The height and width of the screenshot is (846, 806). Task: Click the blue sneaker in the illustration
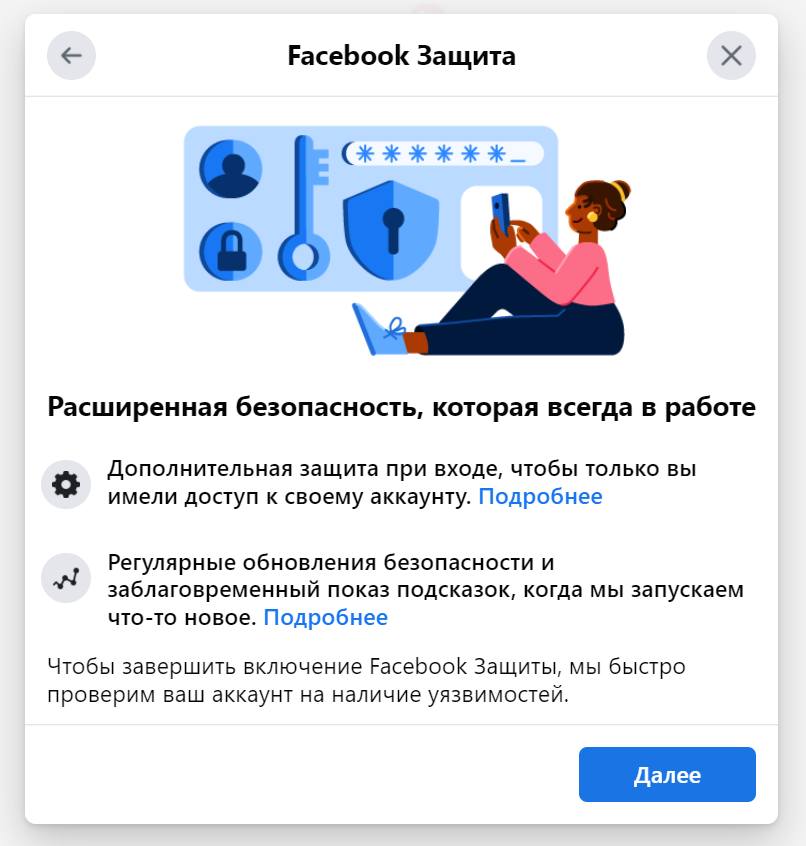(379, 329)
